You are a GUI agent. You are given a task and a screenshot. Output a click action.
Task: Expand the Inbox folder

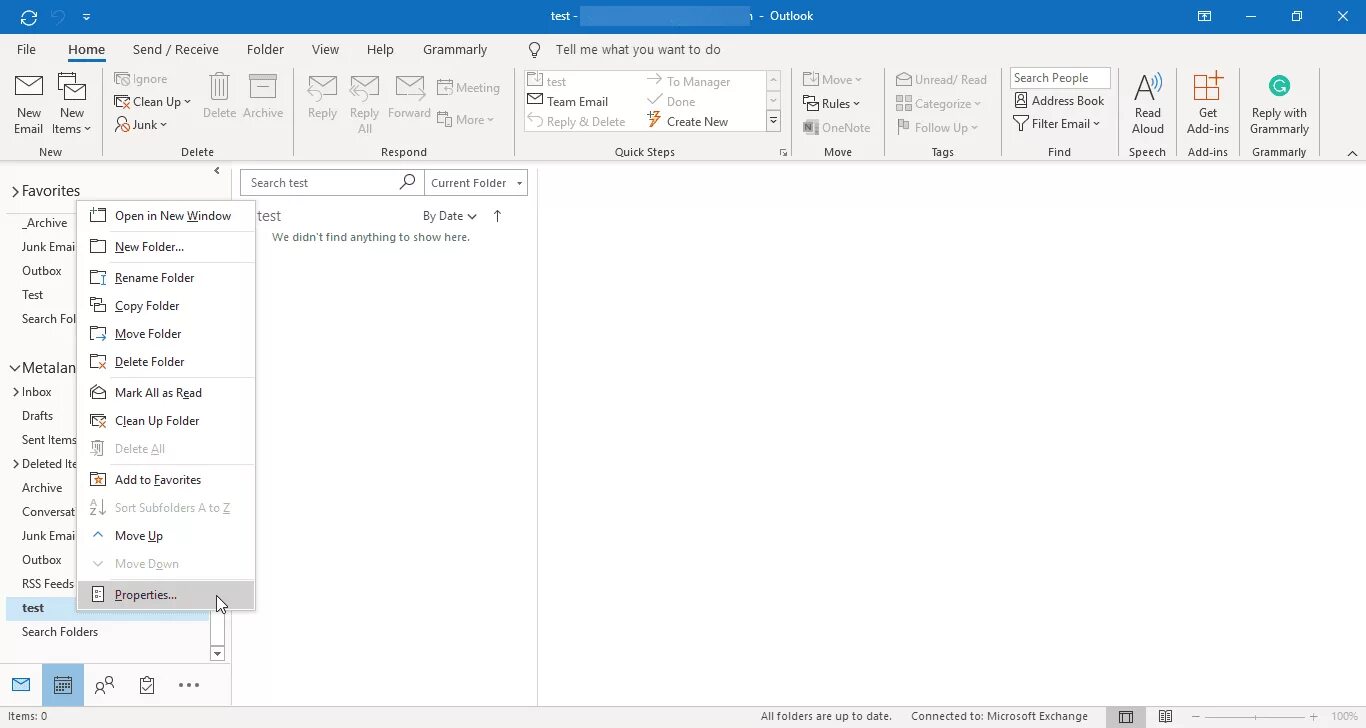[15, 393]
